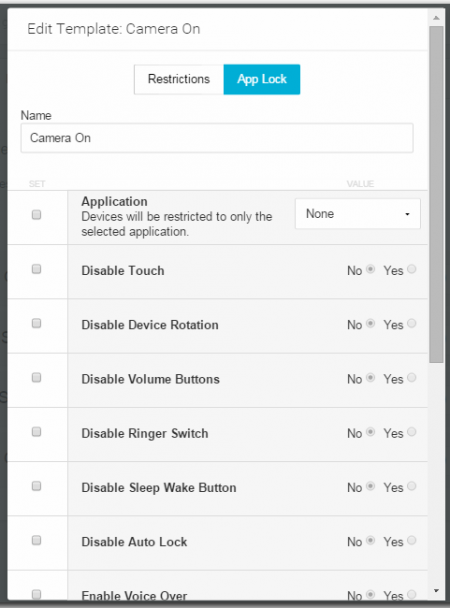450x608 pixels.
Task: Select No for Disable Device Rotation
Action: (371, 323)
